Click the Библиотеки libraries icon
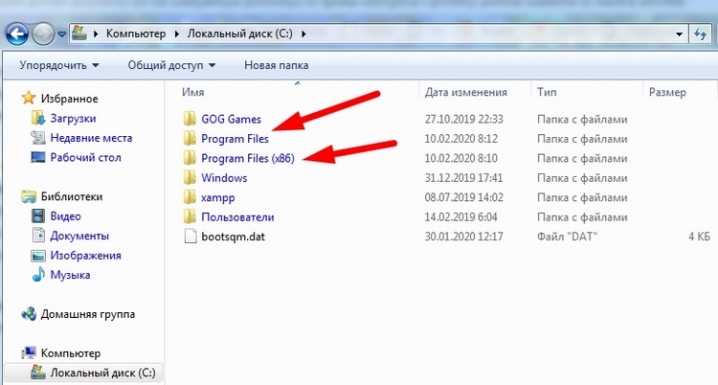This screenshot has width=718, height=385. tap(28, 197)
